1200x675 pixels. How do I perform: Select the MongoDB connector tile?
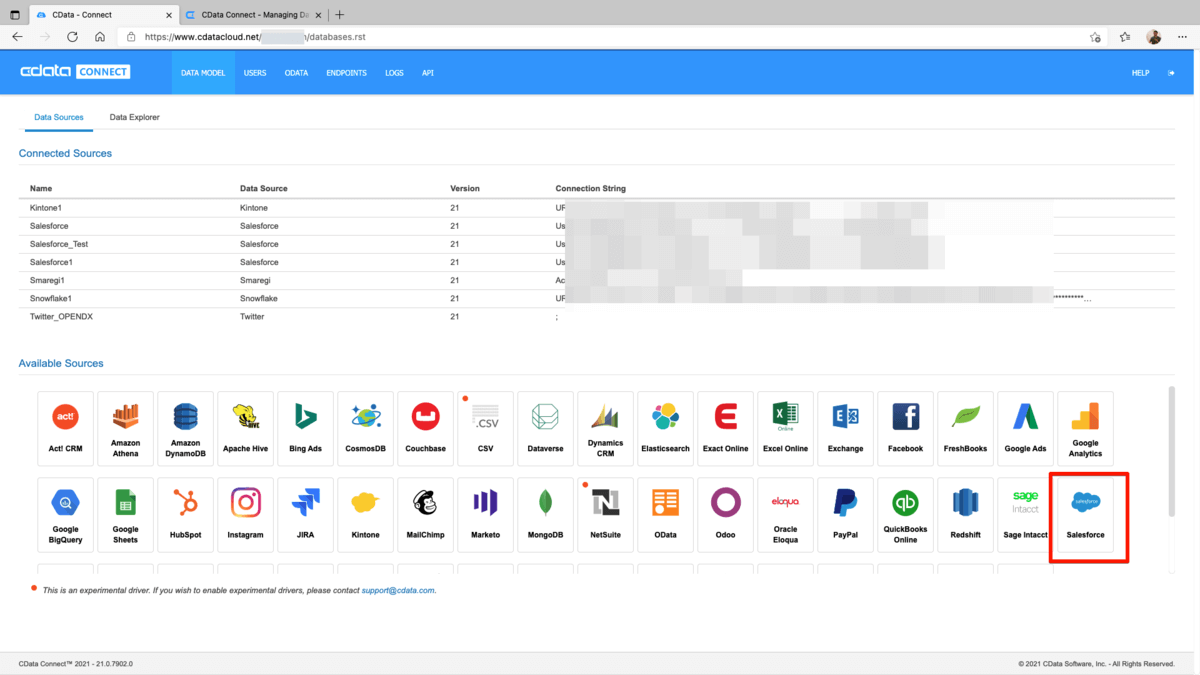click(545, 514)
